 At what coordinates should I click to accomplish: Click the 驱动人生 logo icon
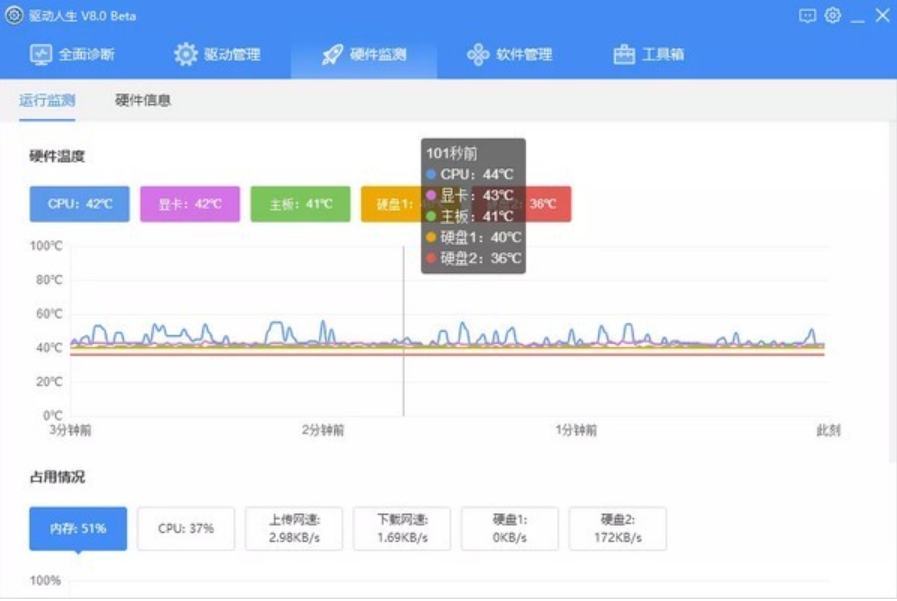click(12, 13)
